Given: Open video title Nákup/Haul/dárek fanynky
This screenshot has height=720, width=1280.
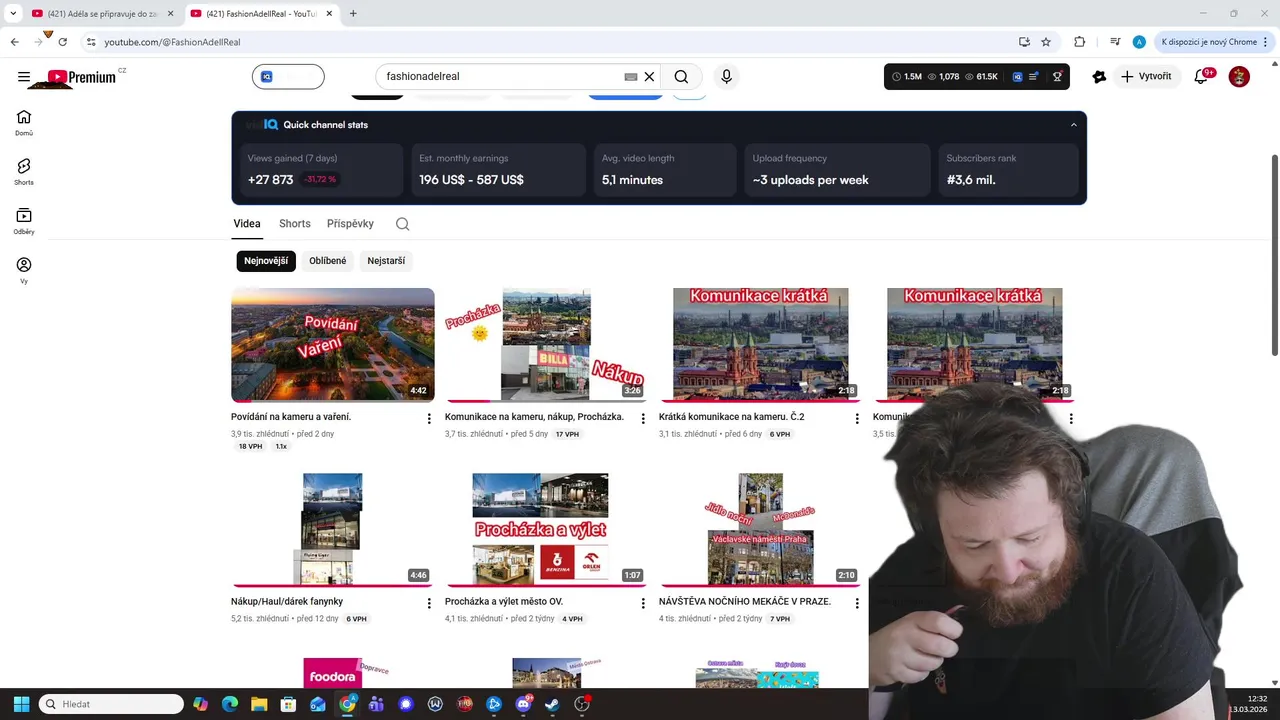Looking at the screenshot, I should click(x=287, y=602).
